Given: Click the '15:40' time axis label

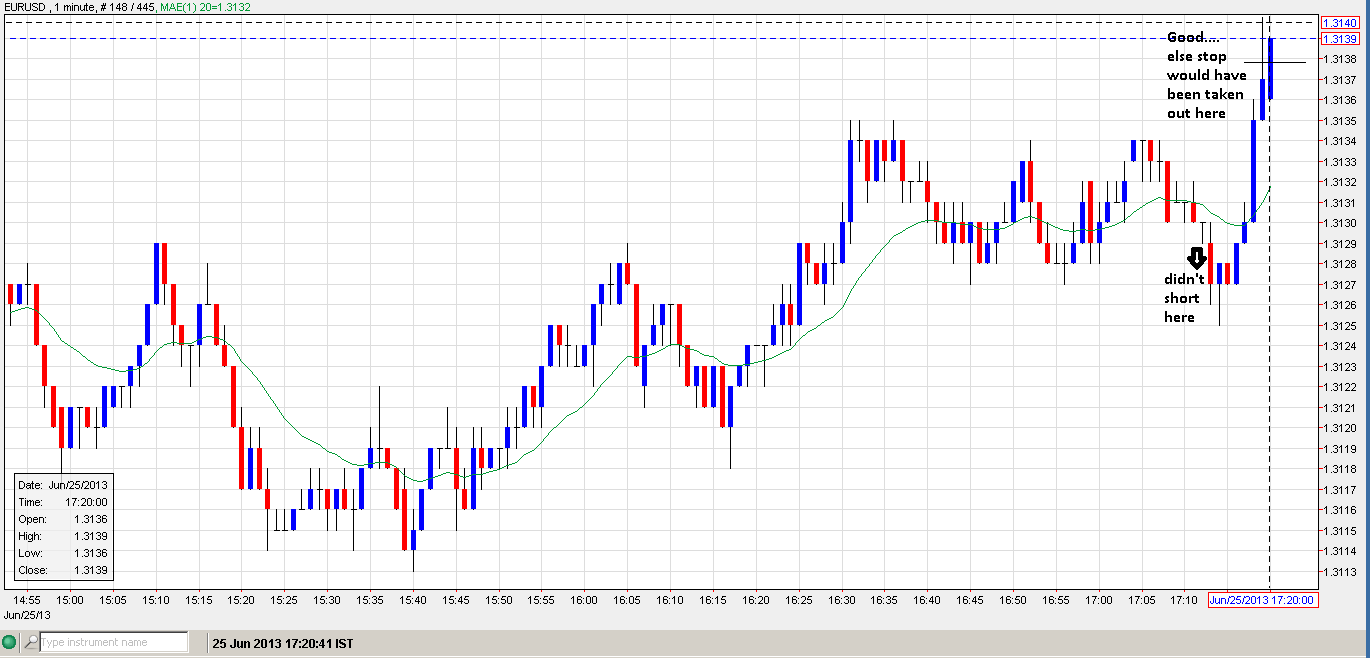Looking at the screenshot, I should (x=413, y=600).
